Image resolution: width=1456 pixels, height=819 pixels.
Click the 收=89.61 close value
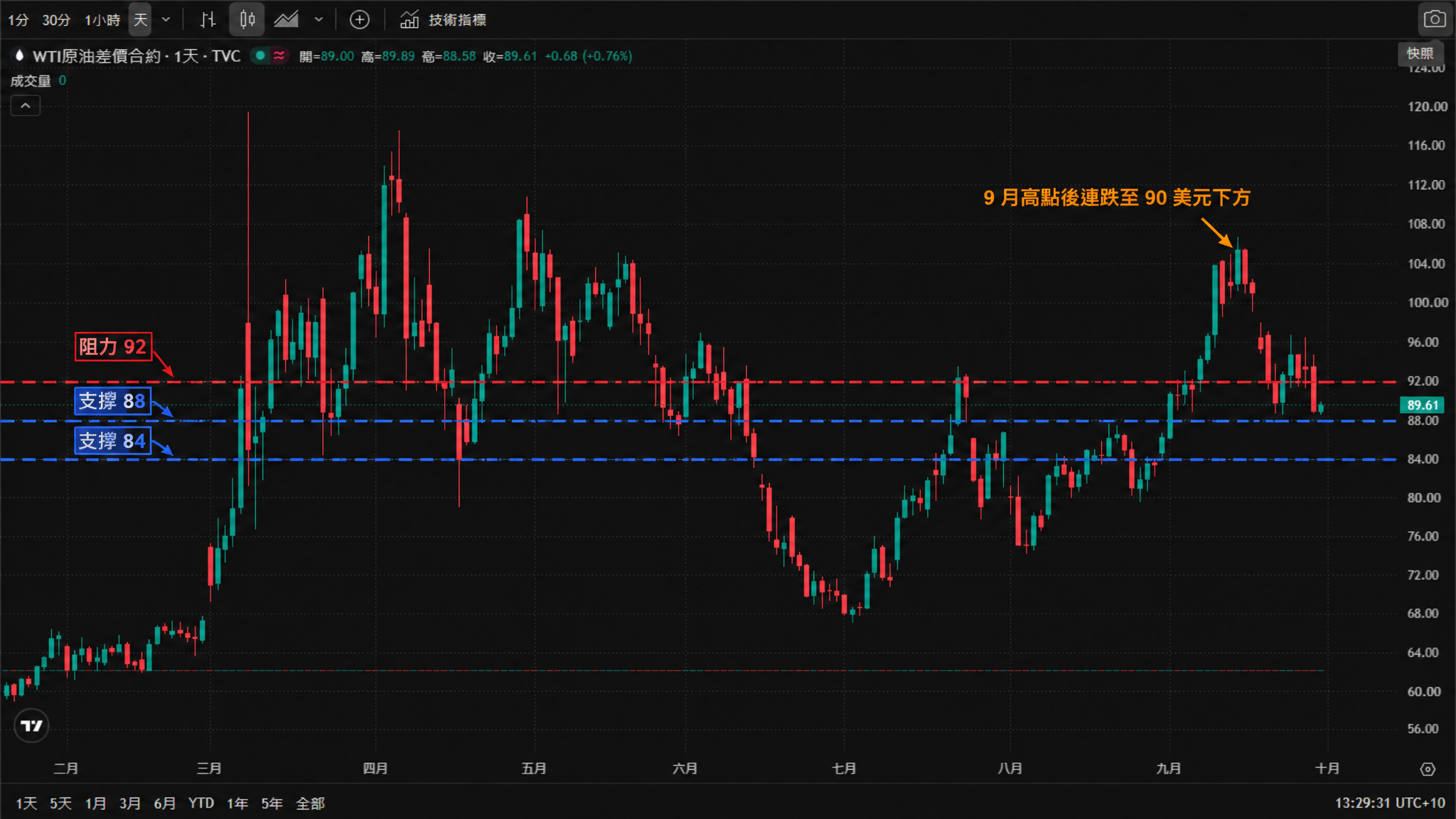tap(510, 56)
